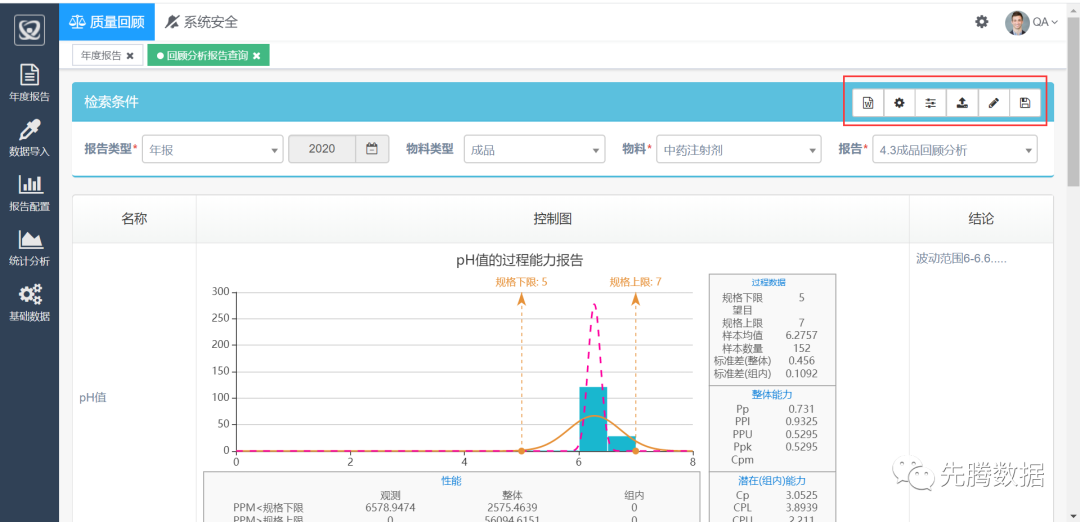Click the tall histogram bar at 6
The height and width of the screenshot is (522, 1080).
point(593,418)
